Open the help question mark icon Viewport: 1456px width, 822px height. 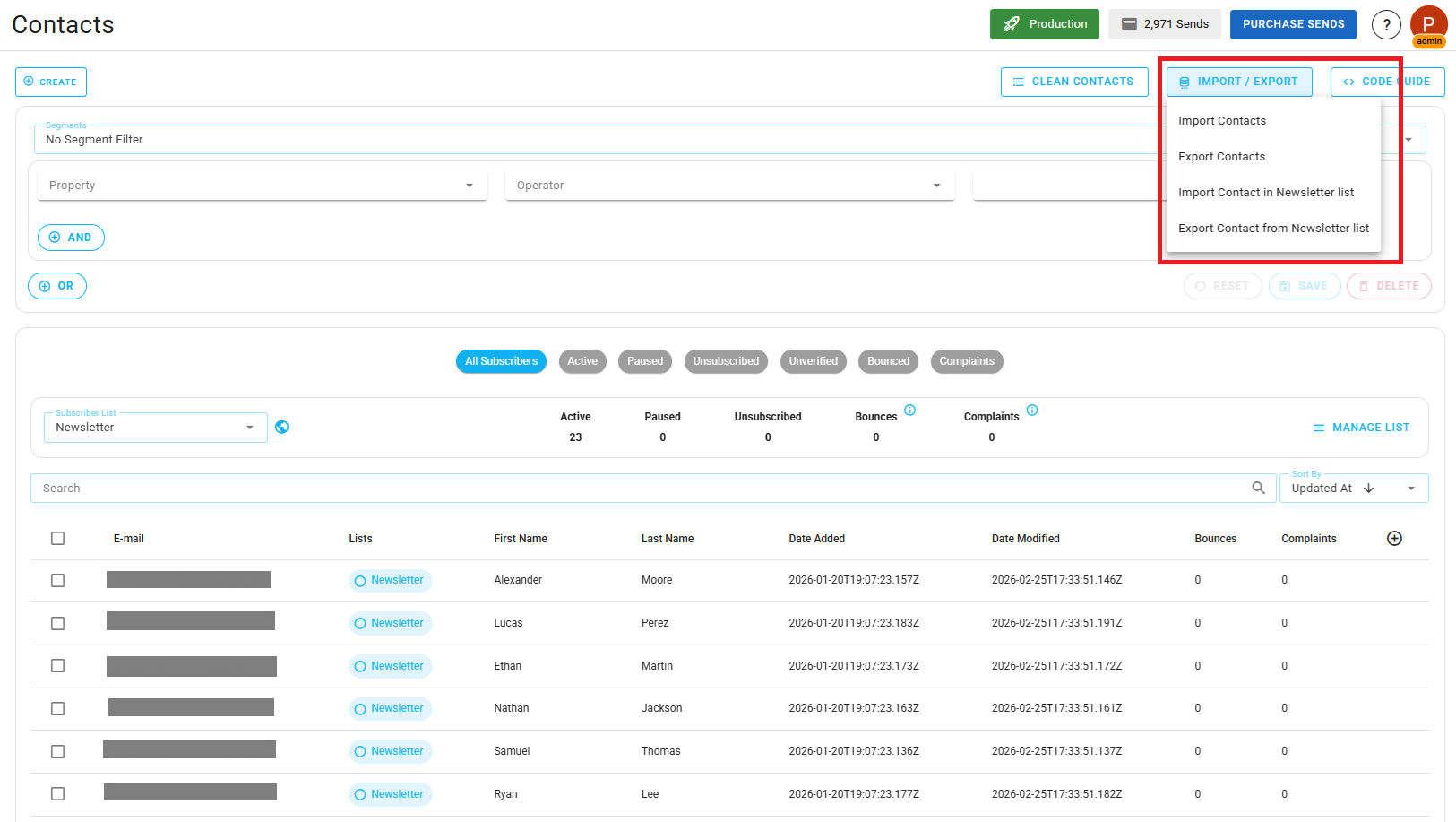coord(1386,24)
